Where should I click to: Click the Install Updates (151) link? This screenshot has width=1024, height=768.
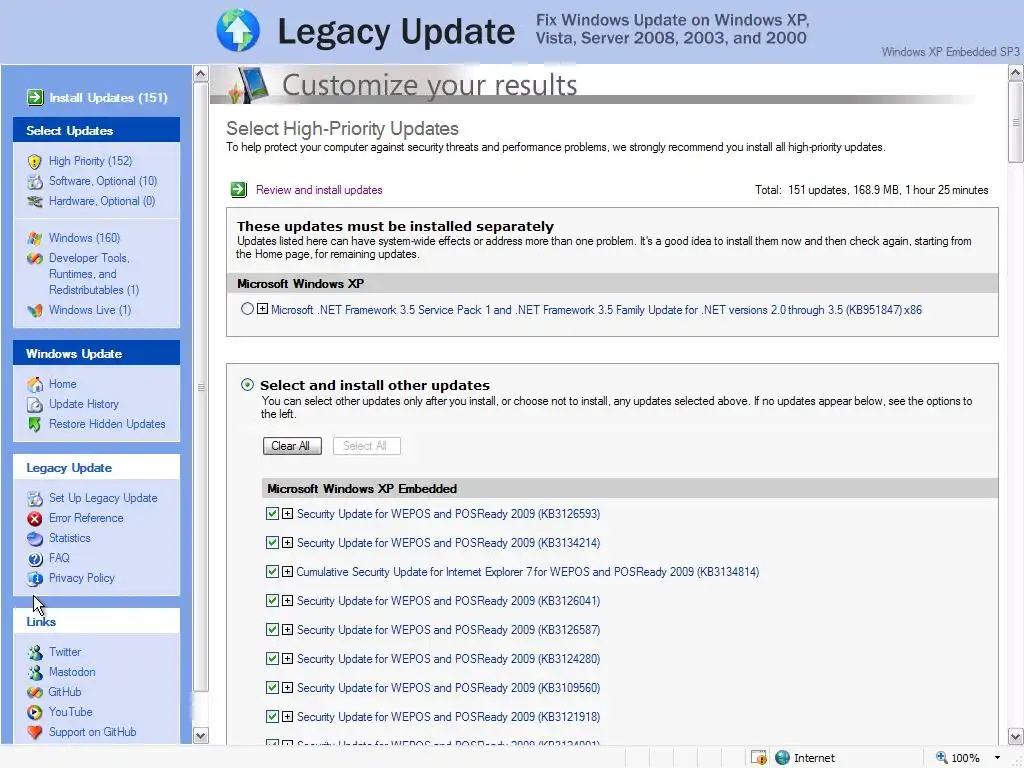108,97
